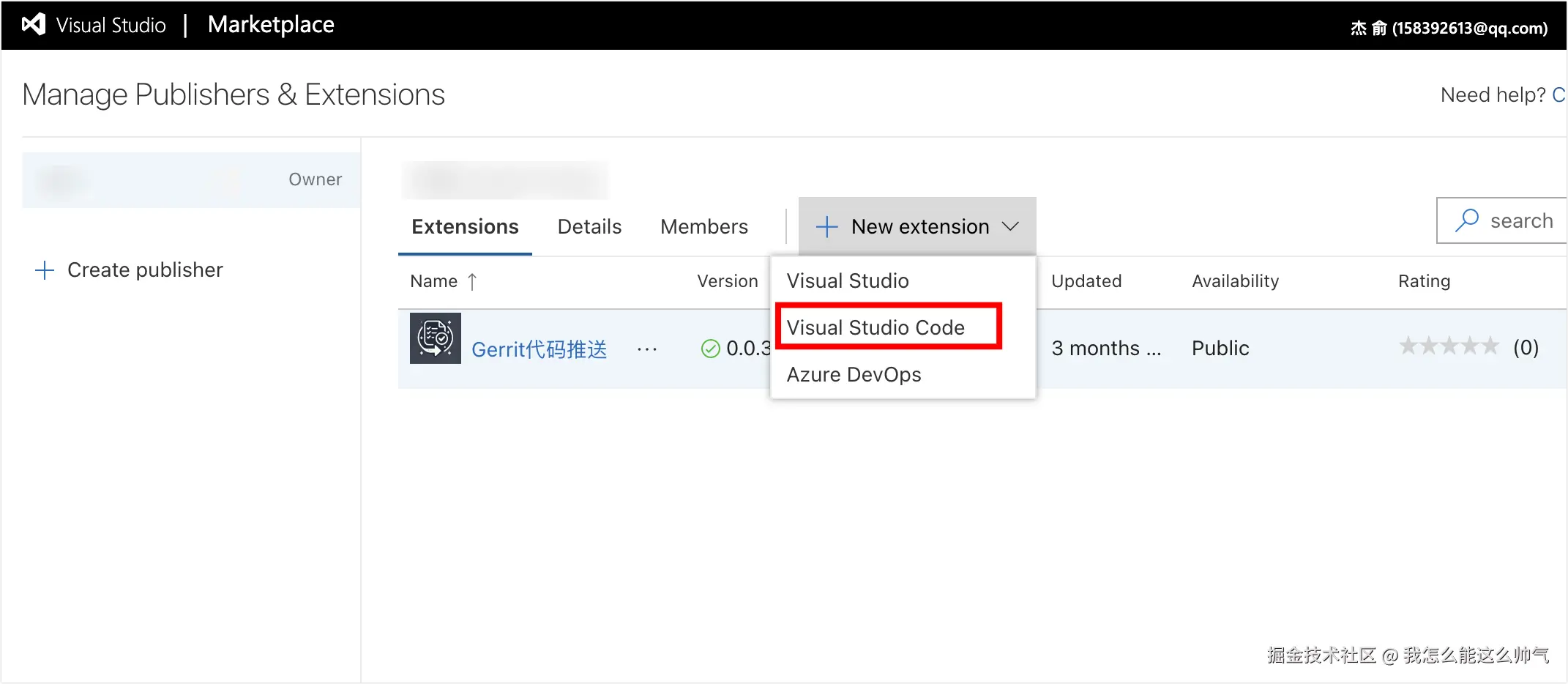
Task: Click the green validation checkmark beside 0.0.3
Action: (x=710, y=349)
